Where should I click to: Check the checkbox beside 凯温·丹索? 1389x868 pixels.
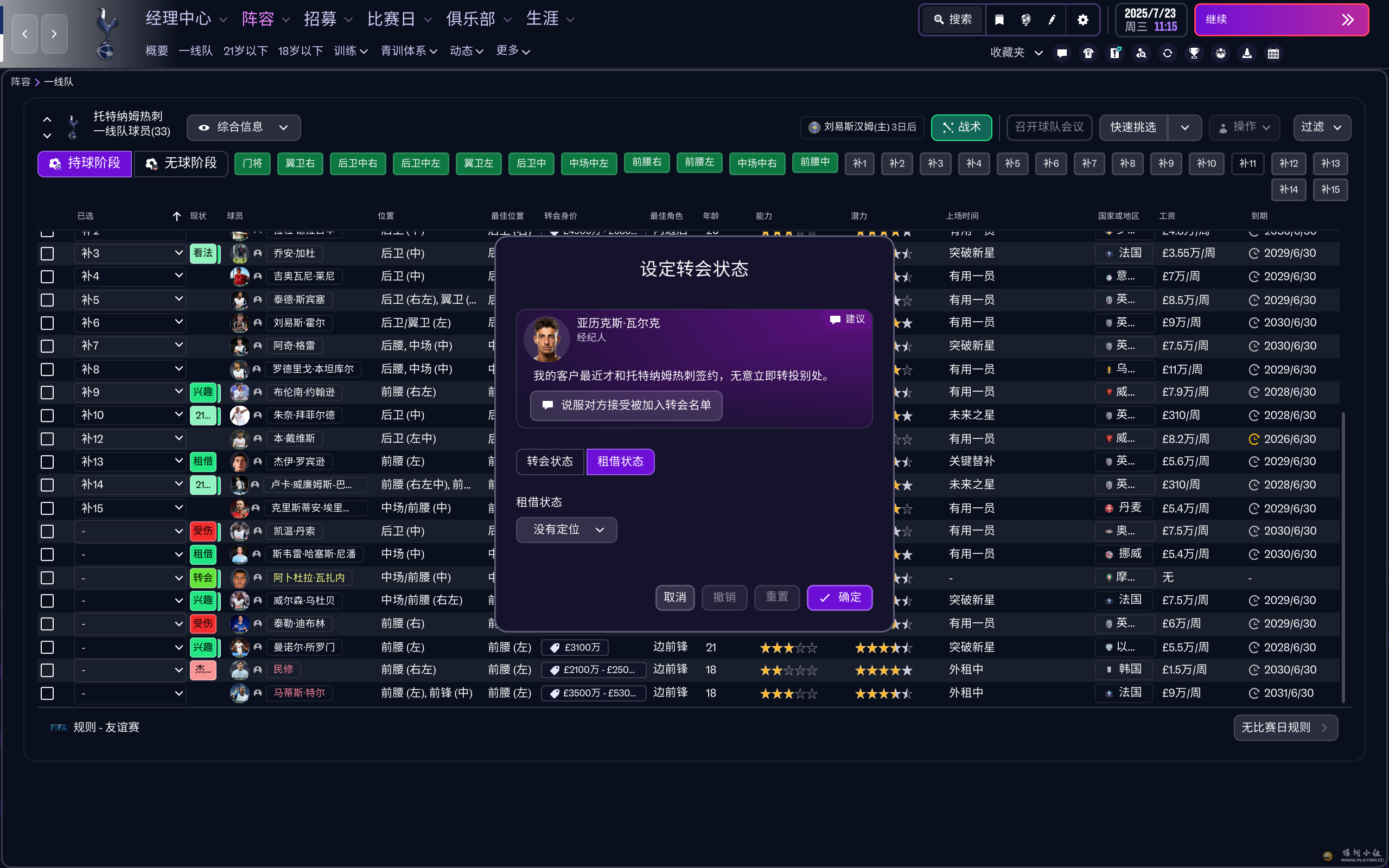coord(47,531)
